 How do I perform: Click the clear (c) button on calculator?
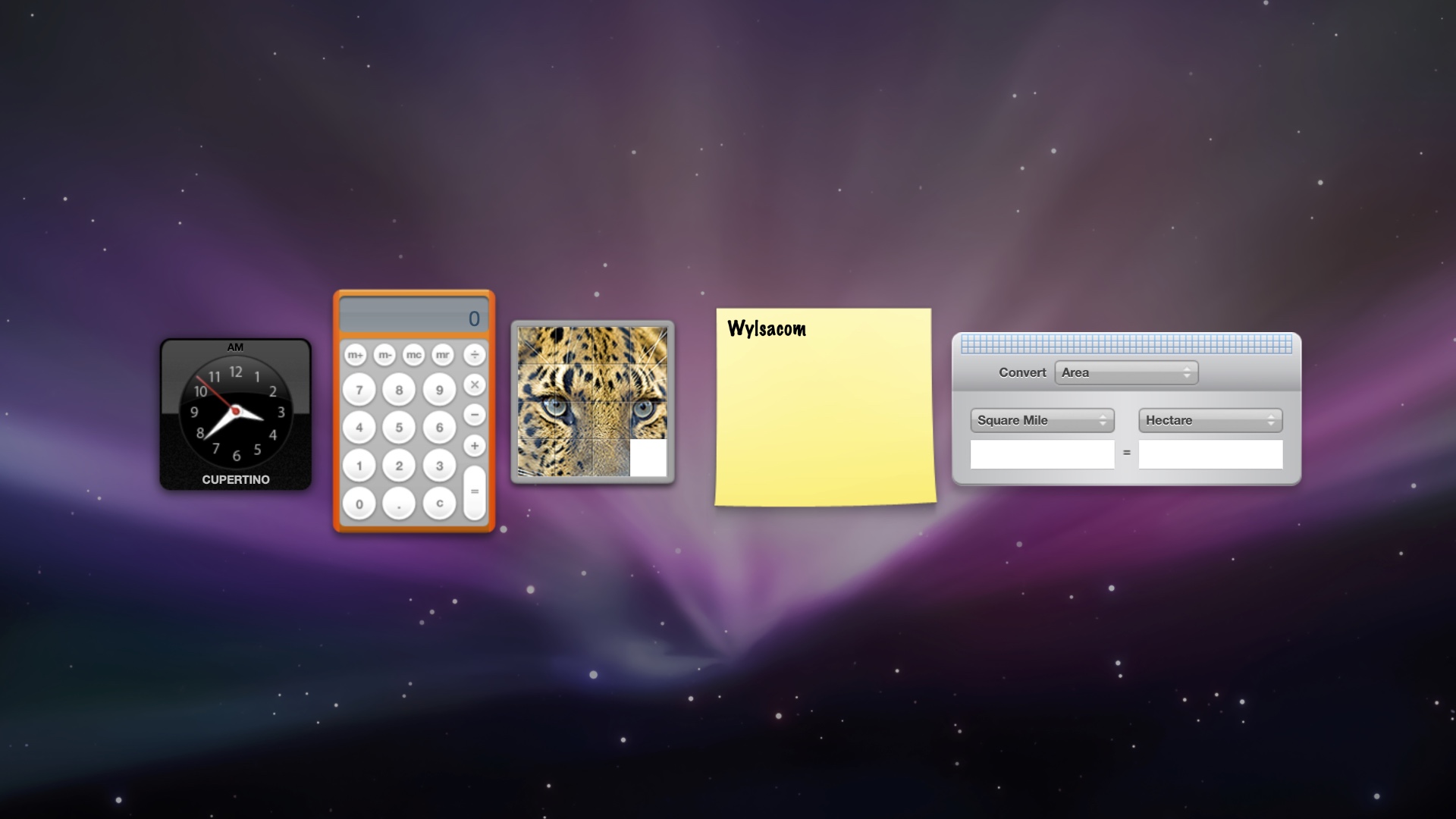click(x=438, y=506)
